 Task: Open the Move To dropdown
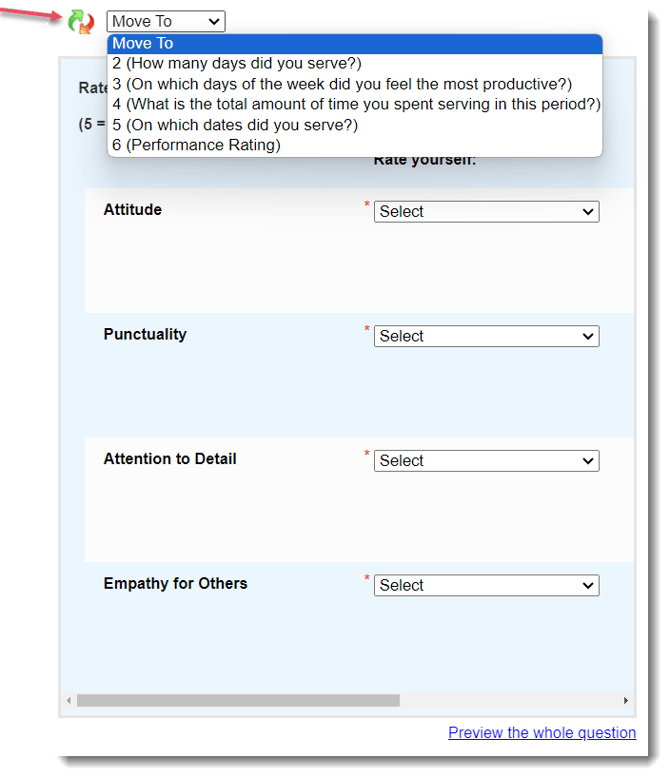(166, 21)
